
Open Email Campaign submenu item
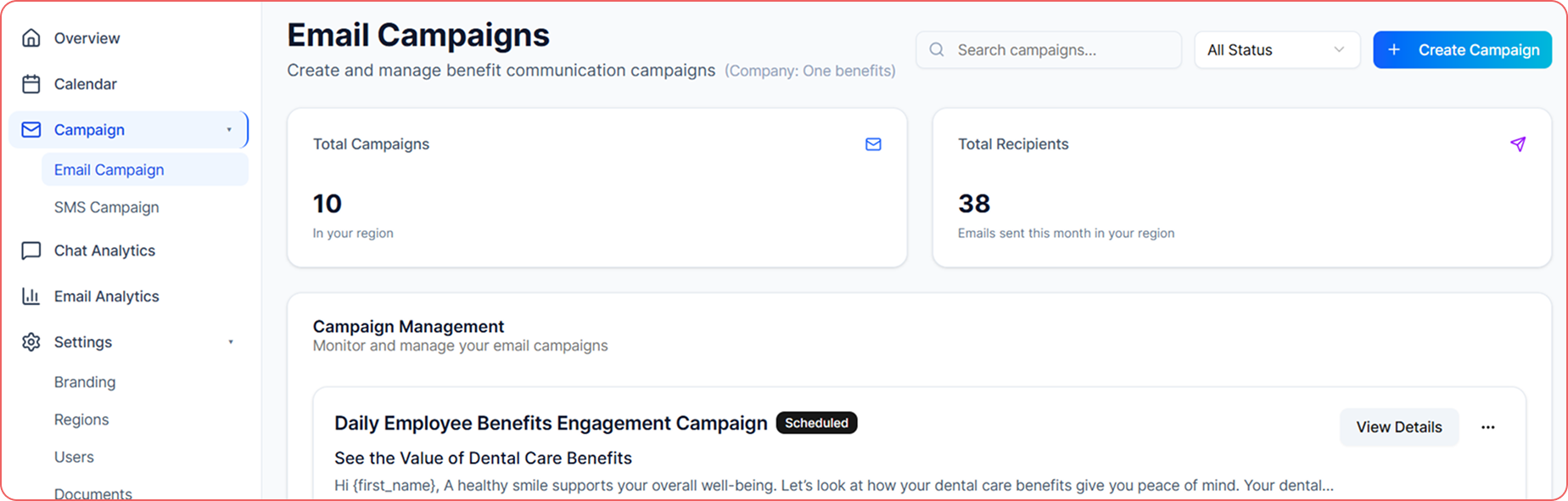point(109,170)
